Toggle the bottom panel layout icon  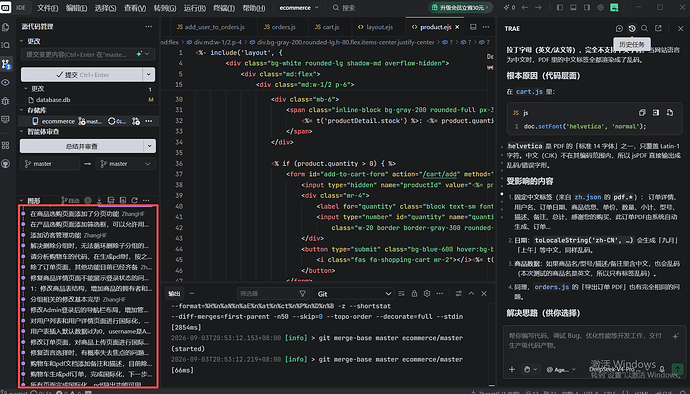[573, 7]
